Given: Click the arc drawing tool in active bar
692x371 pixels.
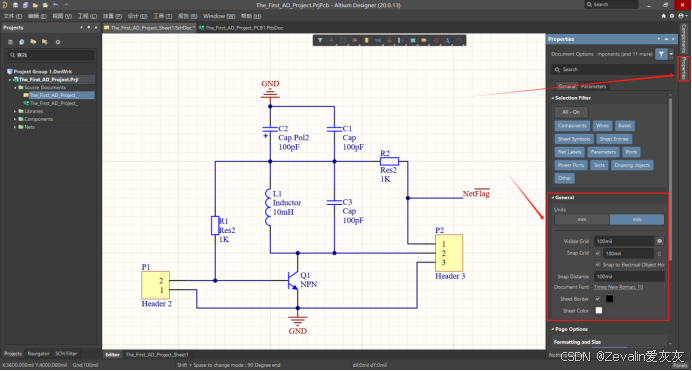Looking at the screenshot, I should tap(459, 40).
